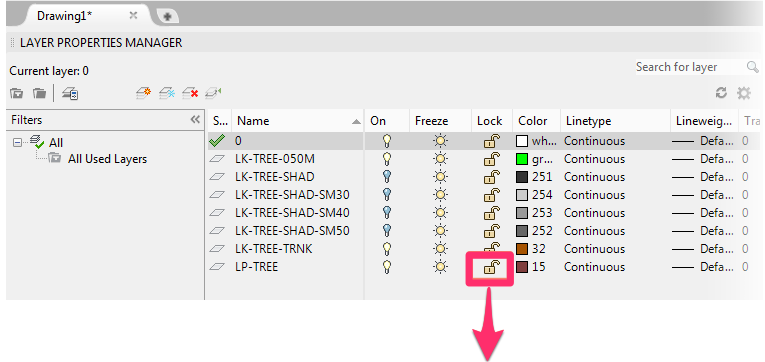The height and width of the screenshot is (362, 765).
Task: Collapse the Filters panel with chevrons
Action: tap(195, 120)
